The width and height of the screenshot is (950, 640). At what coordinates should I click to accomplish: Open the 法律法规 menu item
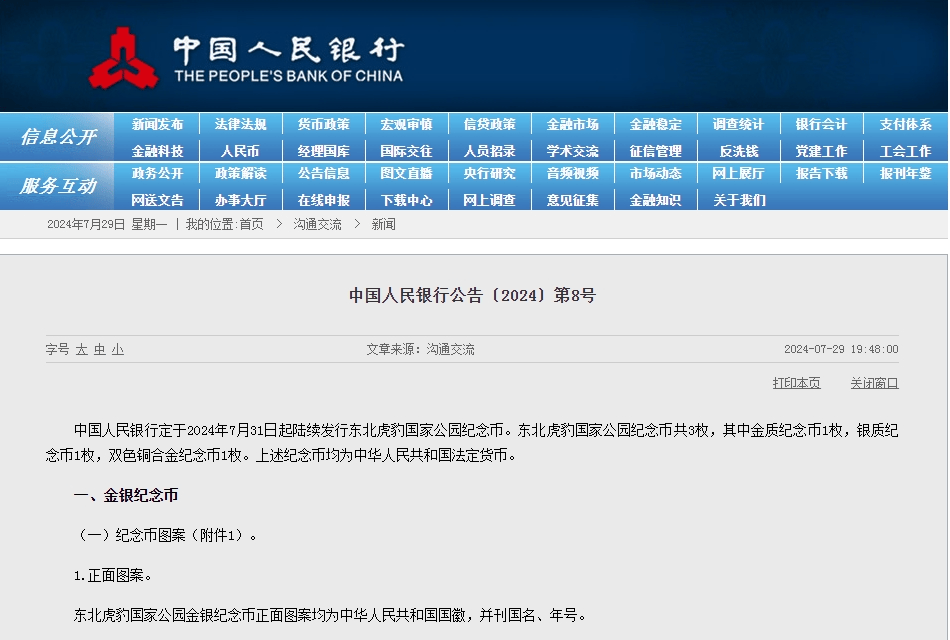click(x=241, y=124)
